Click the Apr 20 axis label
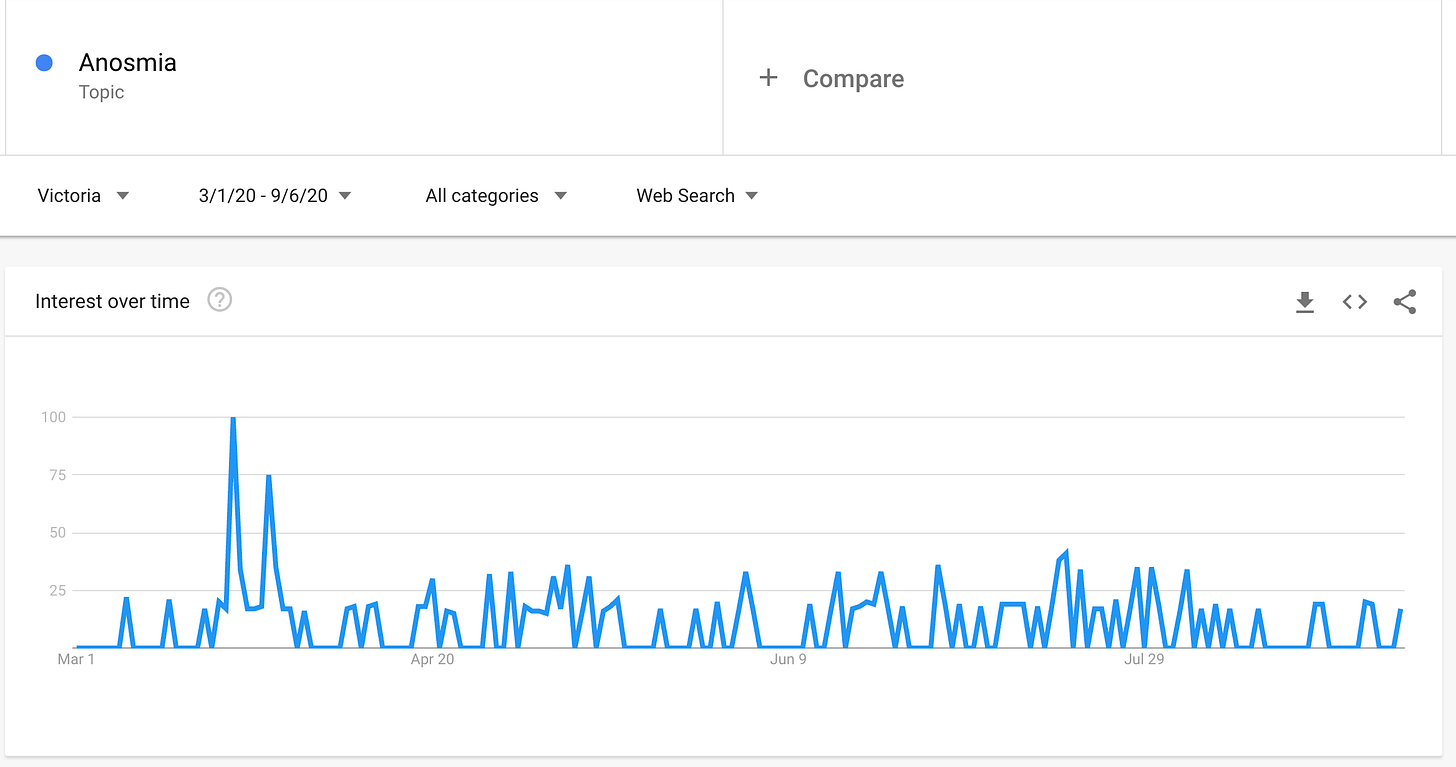This screenshot has width=1456, height=767. [432, 659]
